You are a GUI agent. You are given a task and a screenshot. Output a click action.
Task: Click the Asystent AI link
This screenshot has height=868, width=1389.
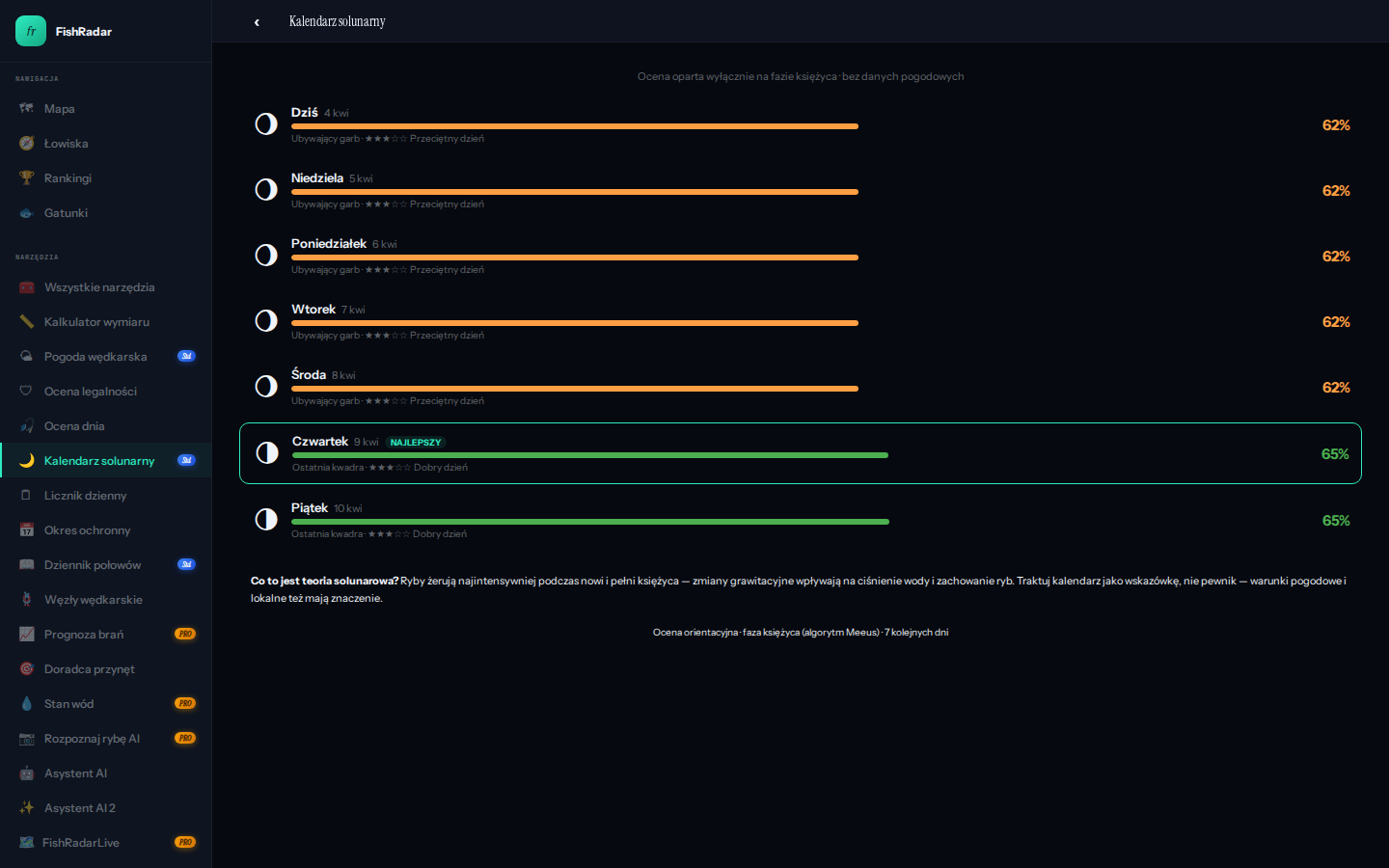coord(75,773)
